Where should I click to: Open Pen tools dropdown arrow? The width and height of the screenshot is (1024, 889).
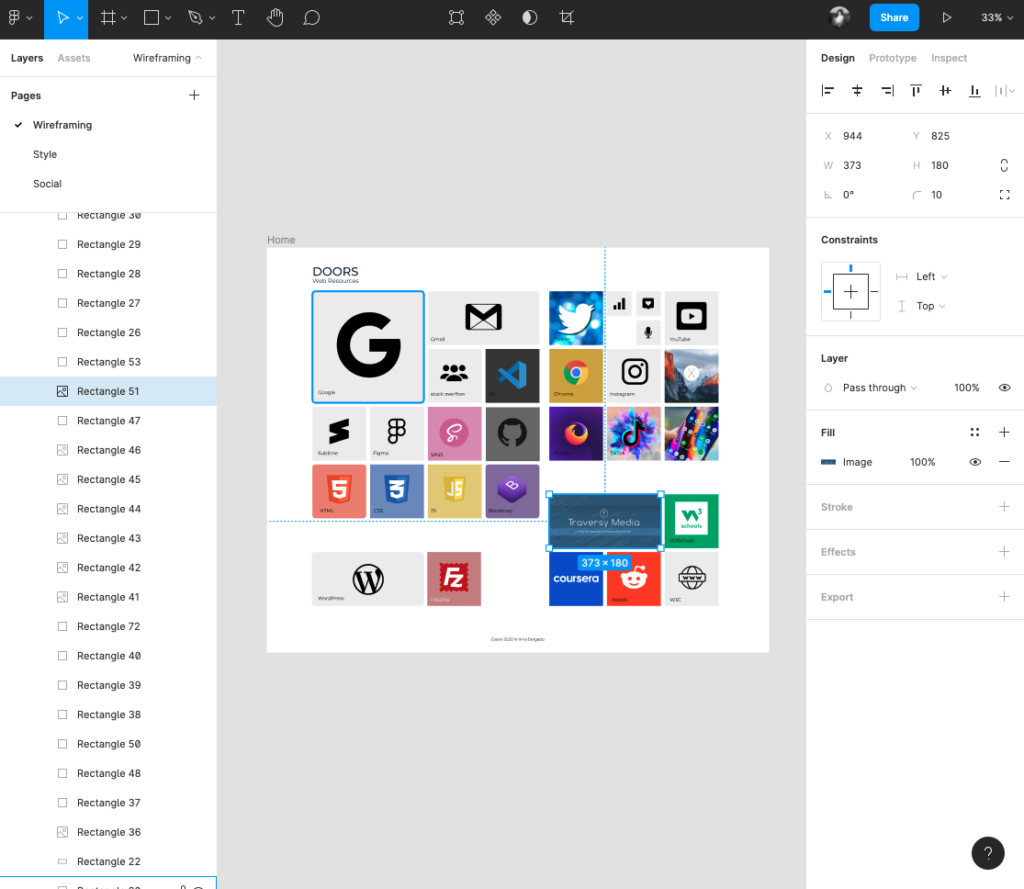(212, 18)
